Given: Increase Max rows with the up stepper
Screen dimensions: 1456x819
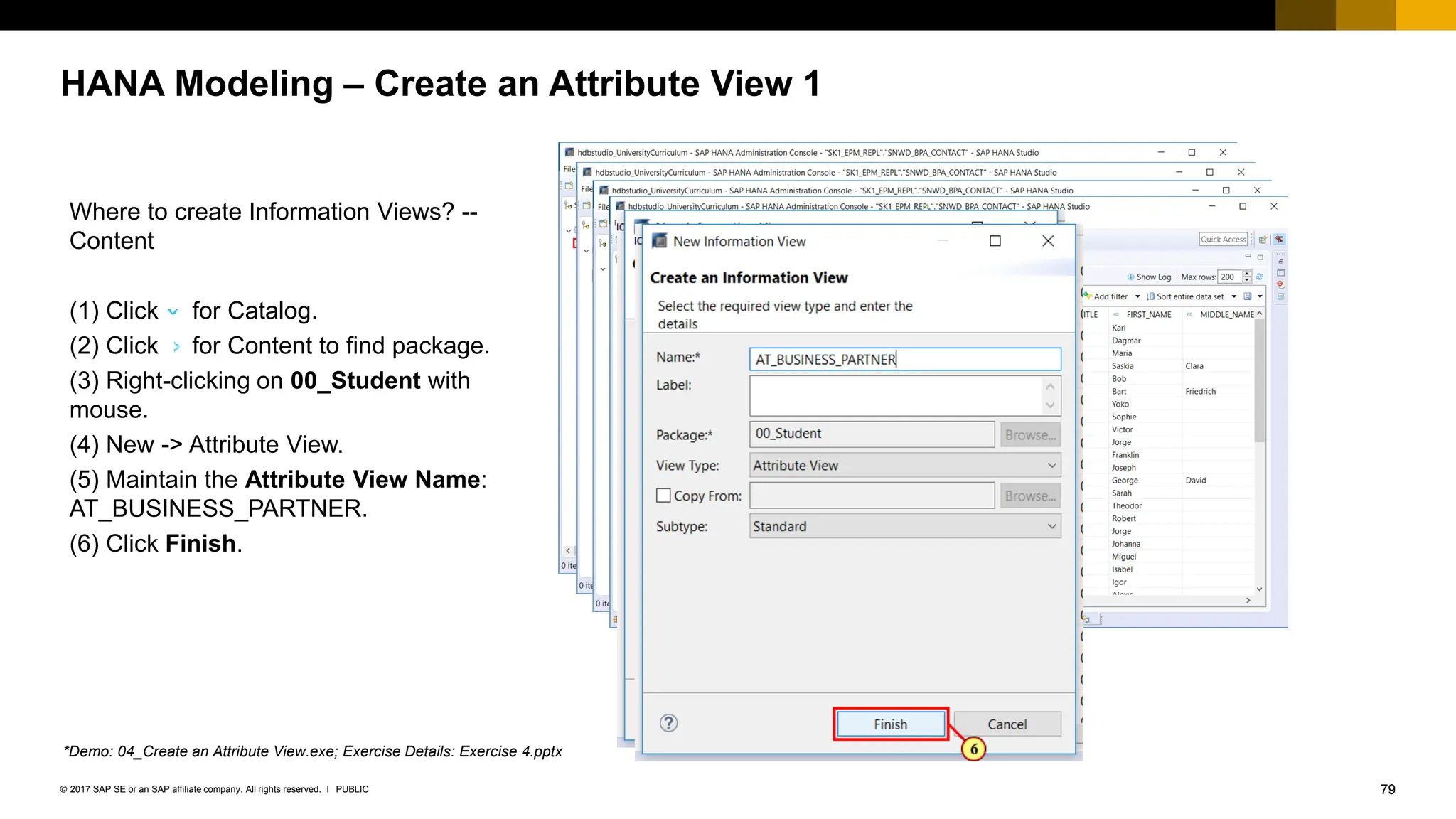Looking at the screenshot, I should [x=1247, y=274].
